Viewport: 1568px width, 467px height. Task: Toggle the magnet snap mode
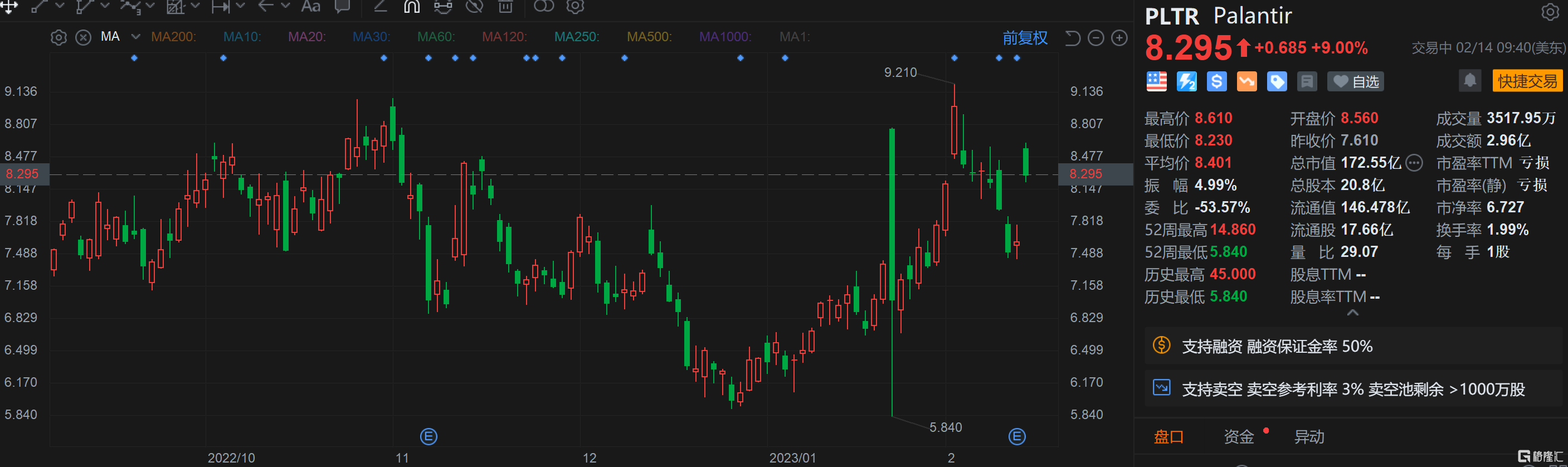[x=412, y=6]
